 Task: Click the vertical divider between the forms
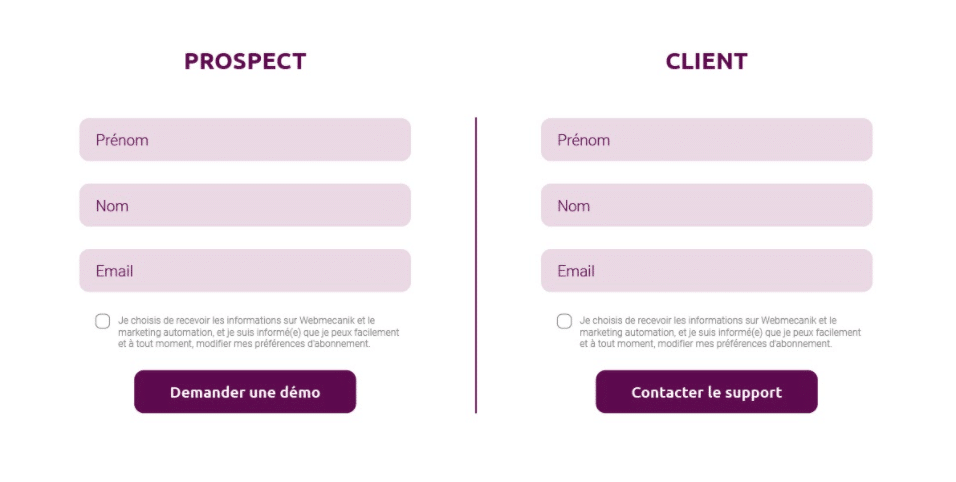(x=476, y=265)
